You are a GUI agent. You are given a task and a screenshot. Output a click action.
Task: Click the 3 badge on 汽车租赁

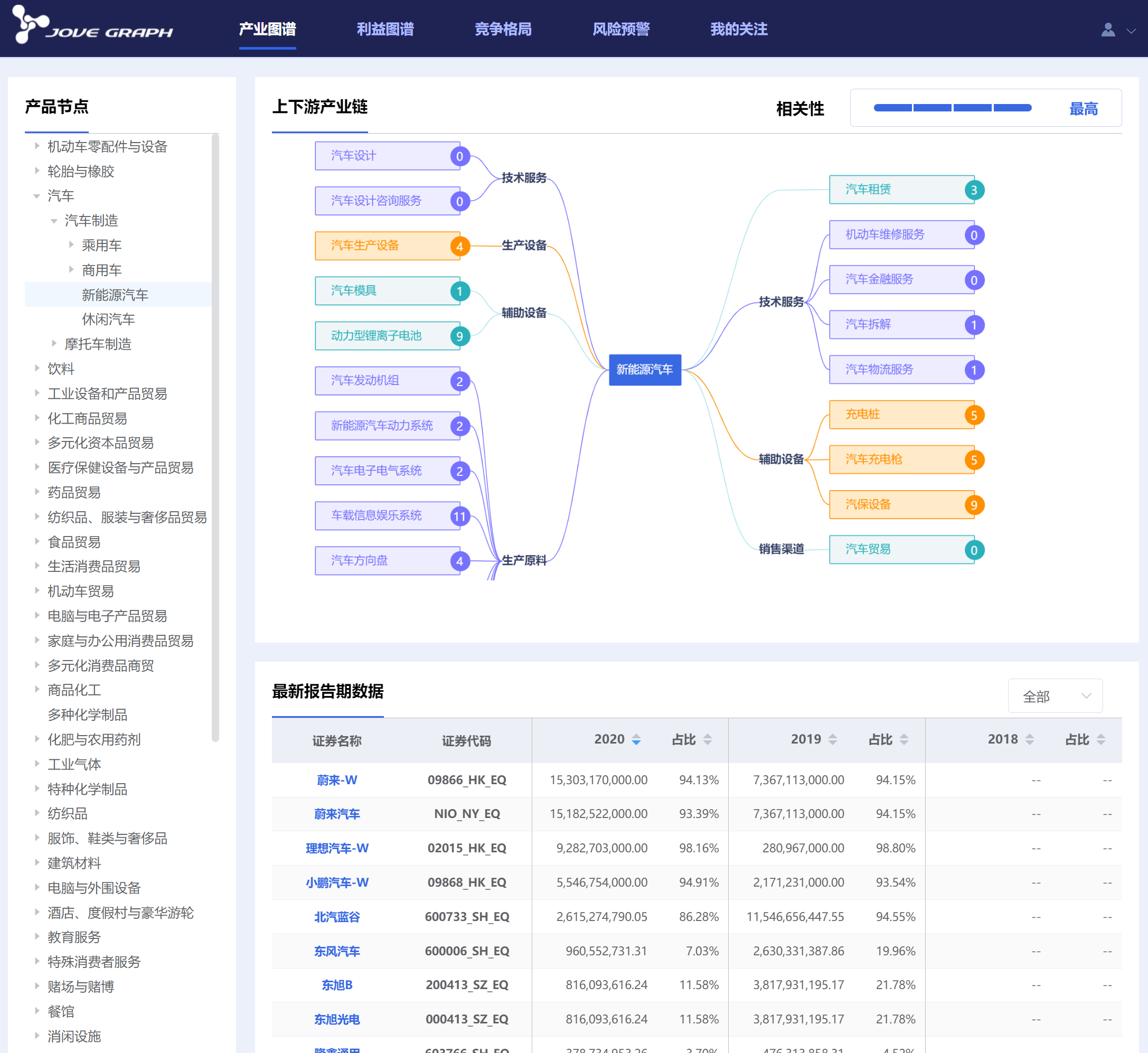pos(974,190)
